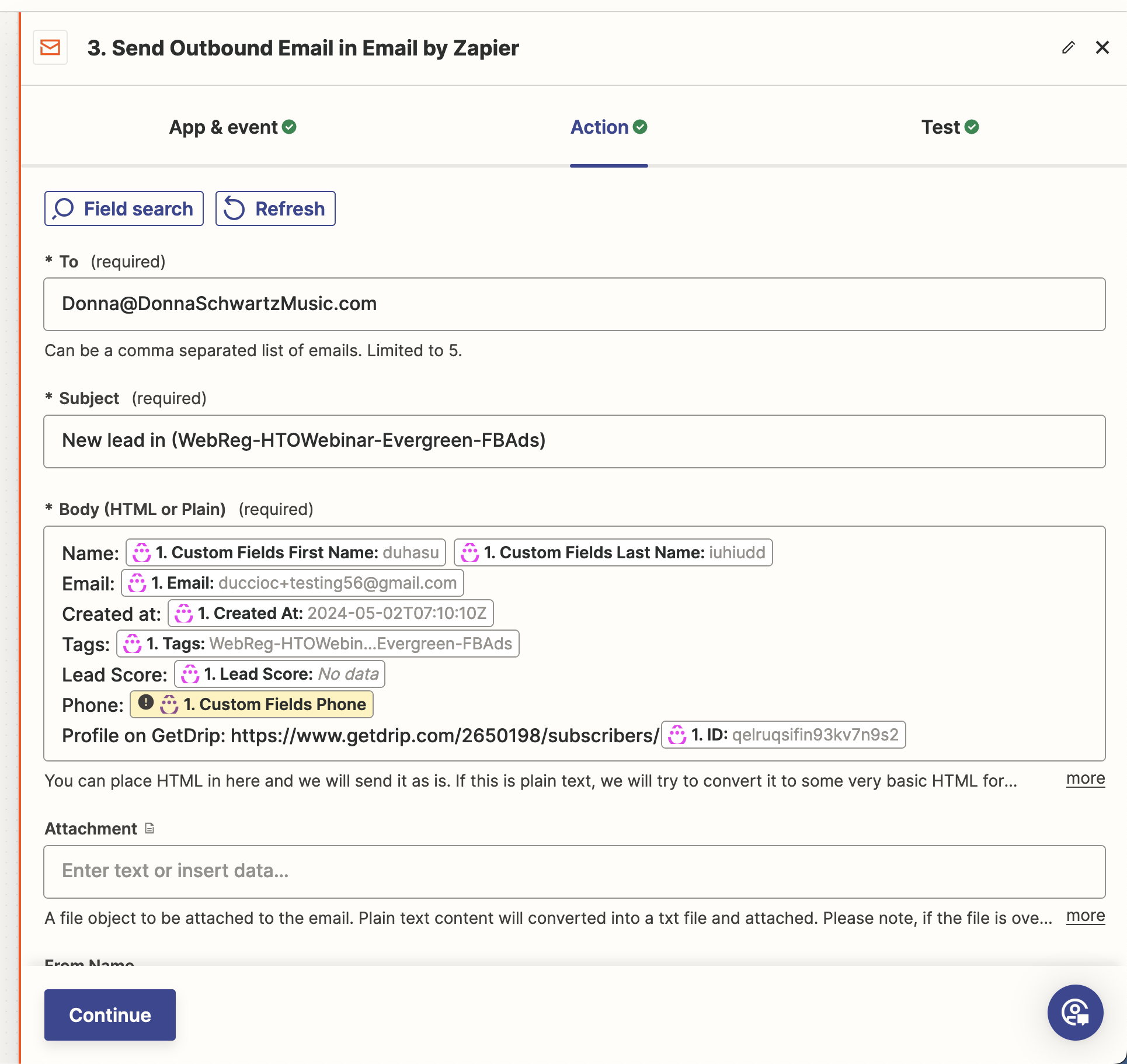
Task: Click the green check next to Action
Action: click(x=640, y=127)
